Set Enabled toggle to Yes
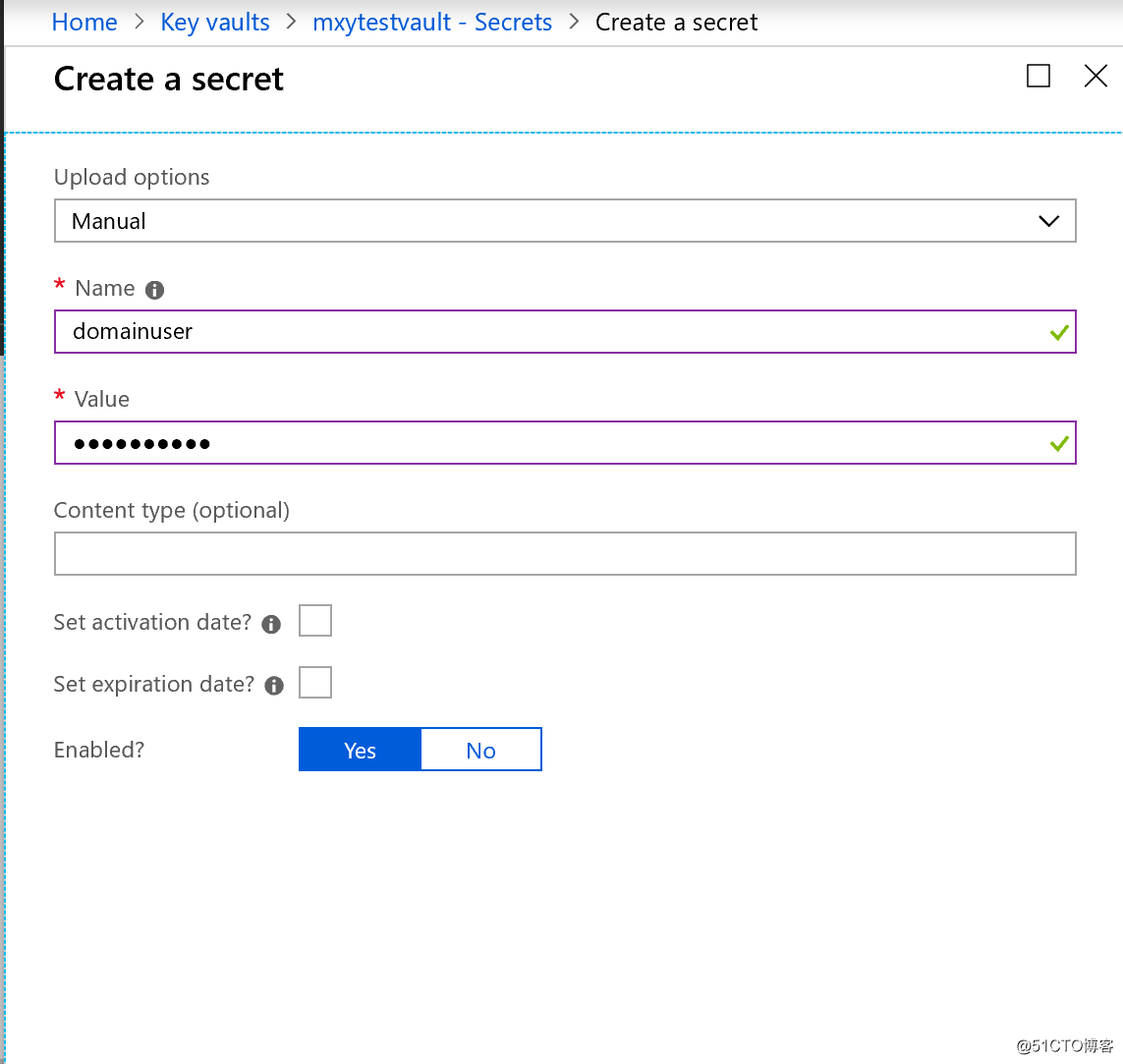Viewport: 1123px width, 1064px height. click(x=360, y=750)
